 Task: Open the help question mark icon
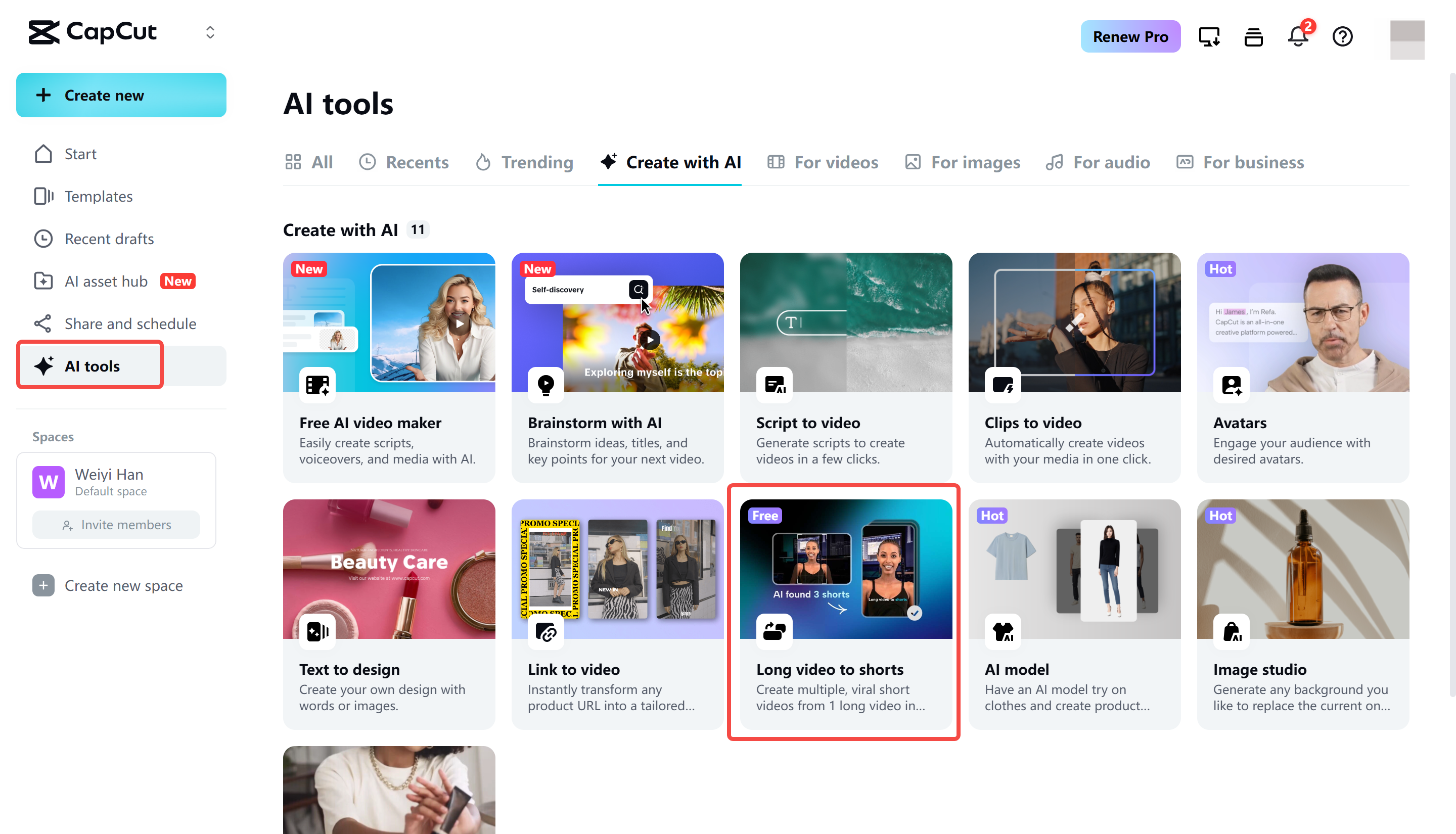pyautogui.click(x=1342, y=36)
